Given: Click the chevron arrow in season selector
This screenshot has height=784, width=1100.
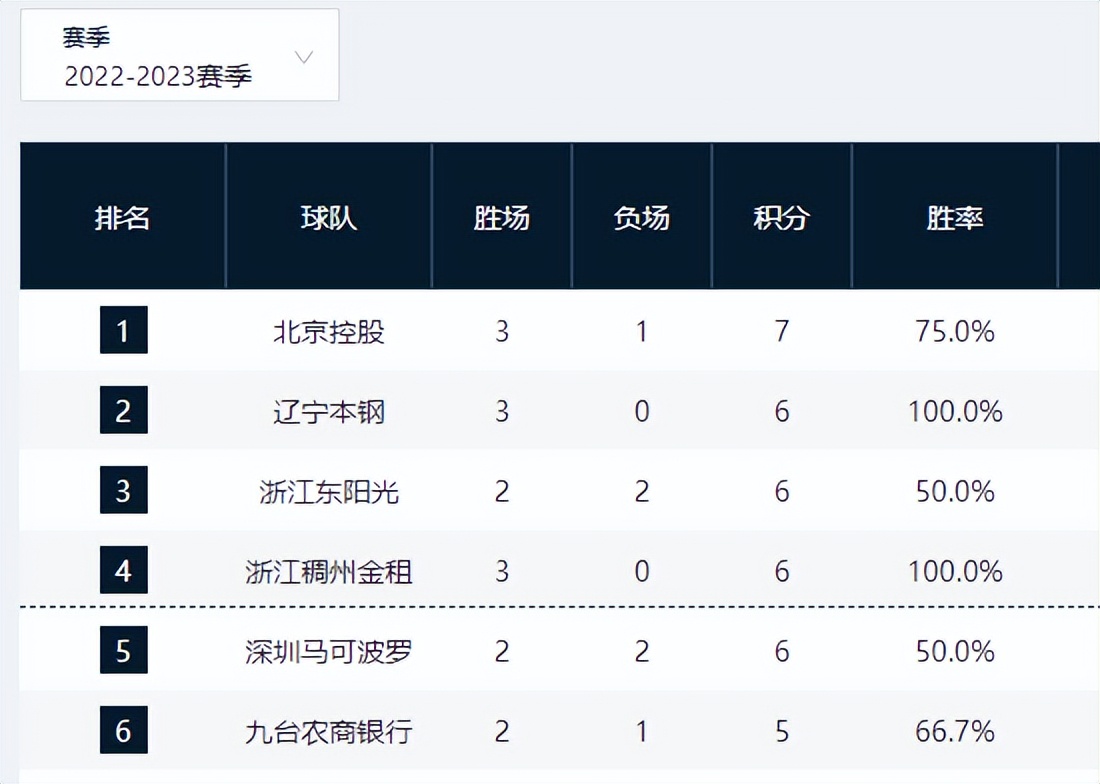Looking at the screenshot, I should [x=305, y=57].
